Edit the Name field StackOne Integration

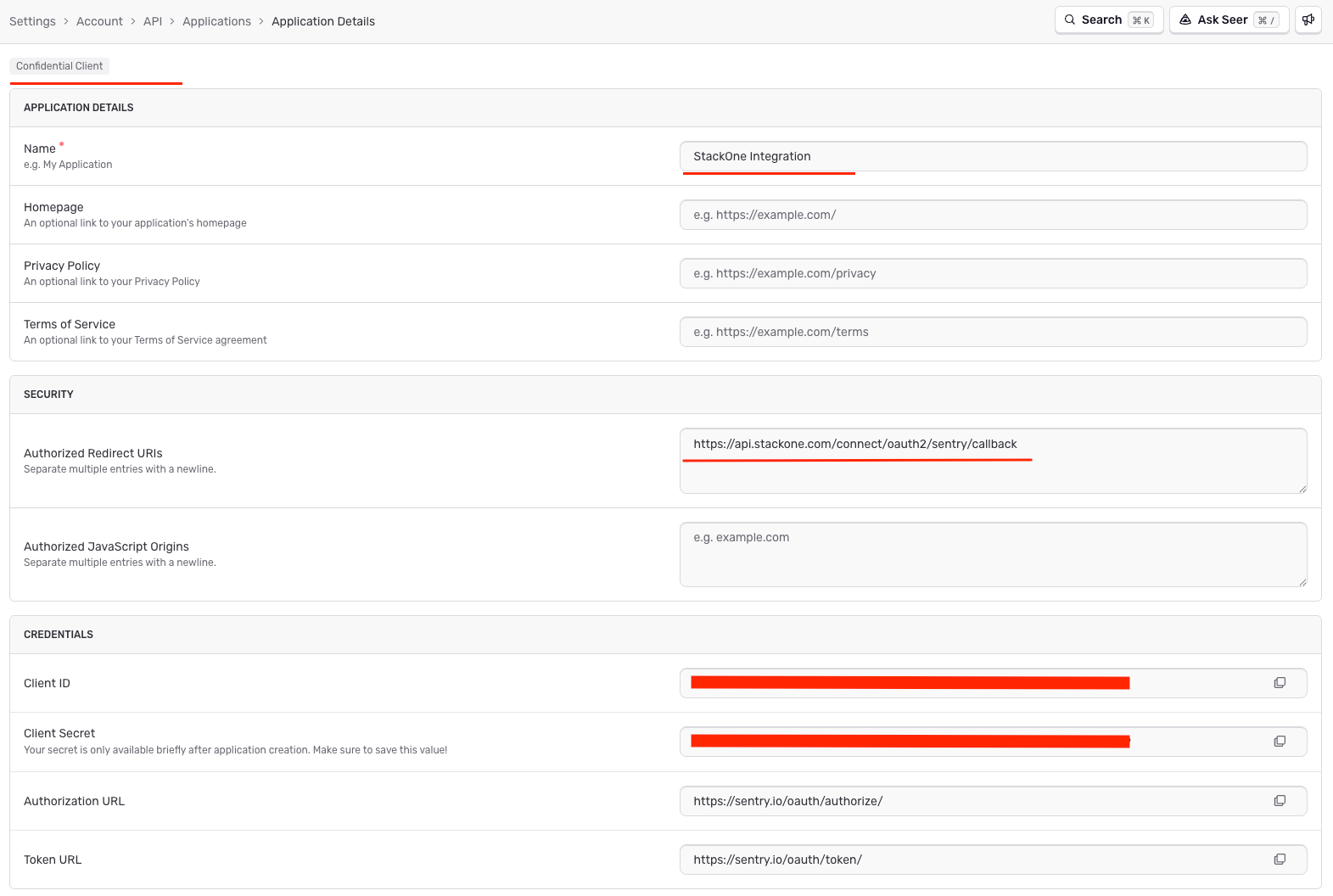[x=993, y=156]
